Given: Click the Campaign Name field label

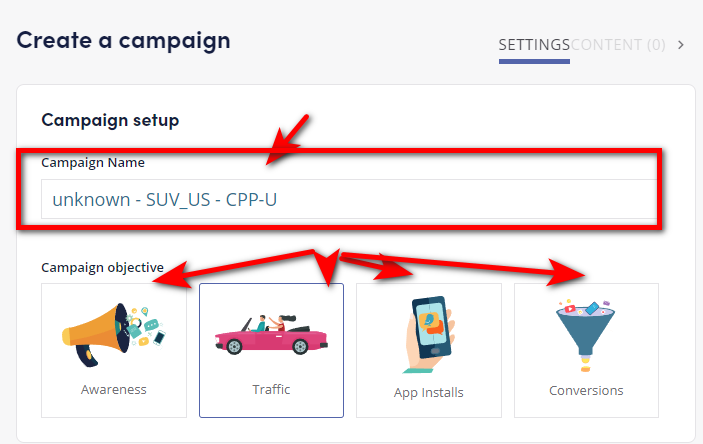Looking at the screenshot, I should point(93,162).
